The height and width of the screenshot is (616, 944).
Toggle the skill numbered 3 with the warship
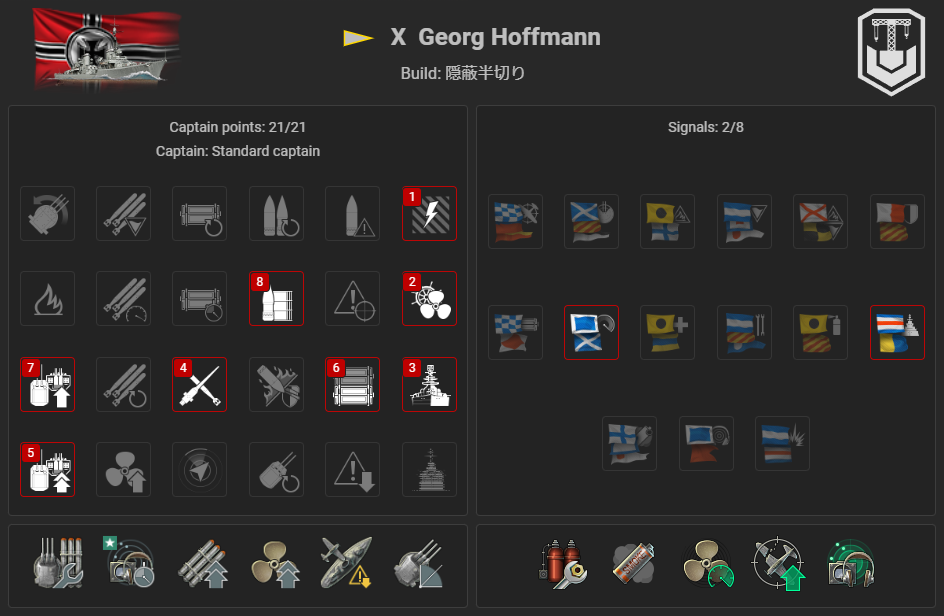coord(429,385)
